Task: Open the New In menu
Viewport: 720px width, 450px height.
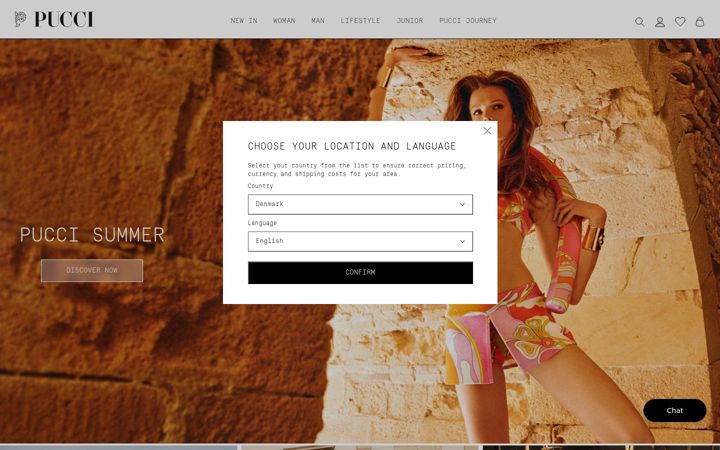Action: 244,21
